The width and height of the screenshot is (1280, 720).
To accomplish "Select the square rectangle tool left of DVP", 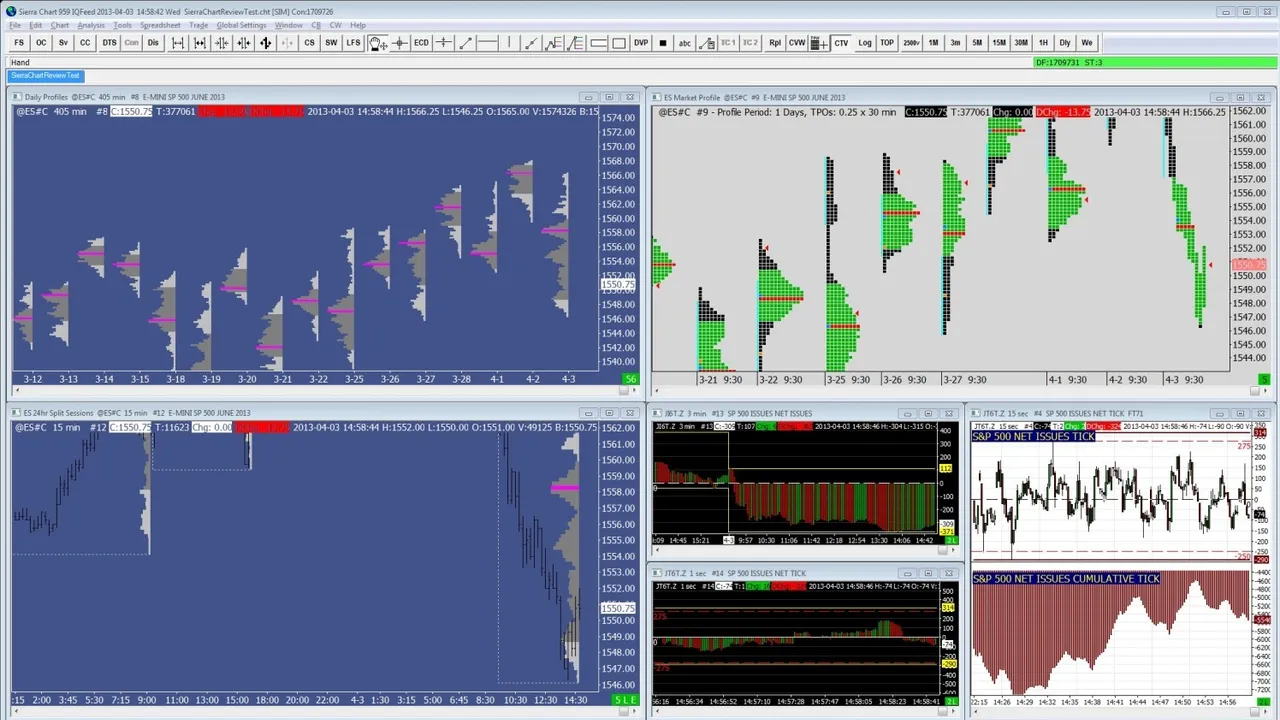I will click(x=620, y=43).
